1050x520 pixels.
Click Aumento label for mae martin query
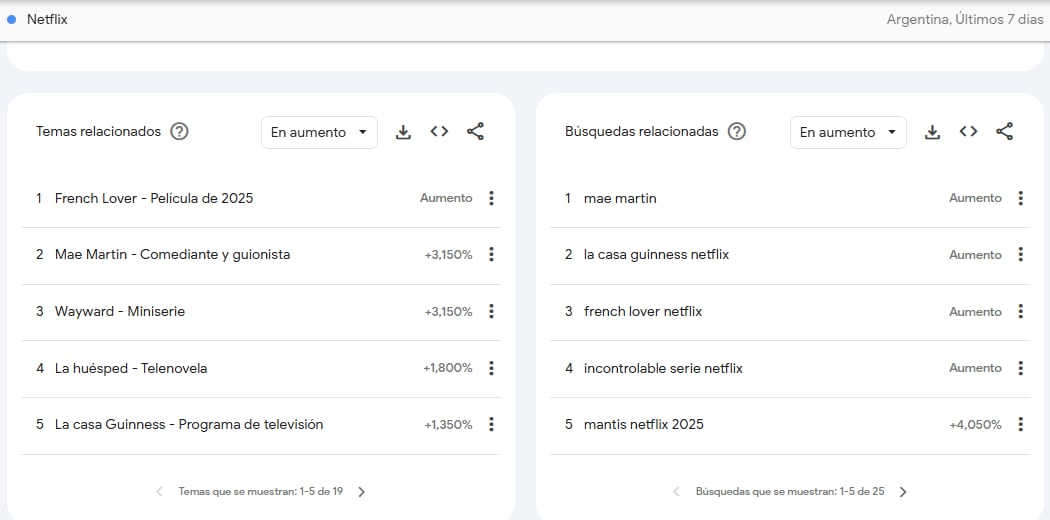pos(975,198)
